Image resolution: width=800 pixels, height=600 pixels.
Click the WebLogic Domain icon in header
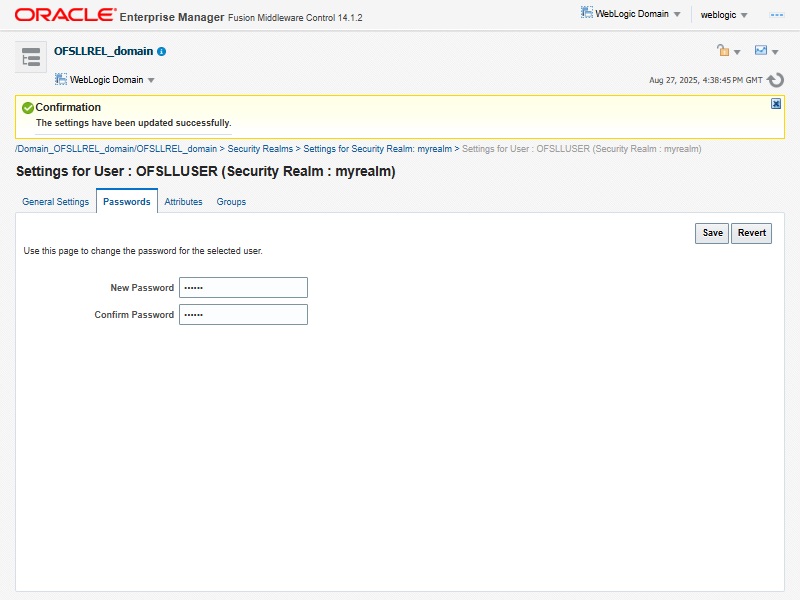(587, 13)
